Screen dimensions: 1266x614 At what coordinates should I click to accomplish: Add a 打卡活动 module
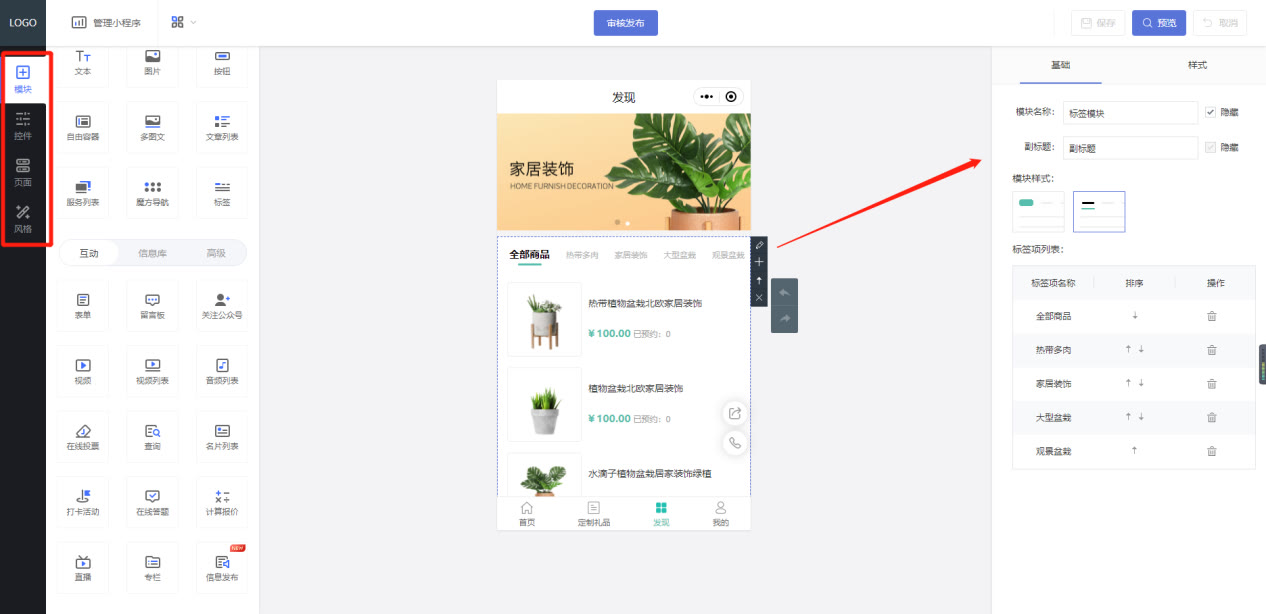pyautogui.click(x=83, y=502)
